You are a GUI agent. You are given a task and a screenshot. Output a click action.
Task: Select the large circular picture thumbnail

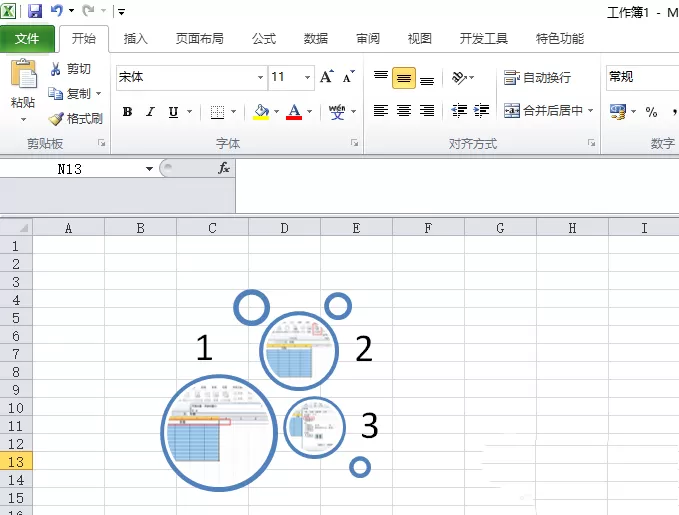click(x=219, y=433)
